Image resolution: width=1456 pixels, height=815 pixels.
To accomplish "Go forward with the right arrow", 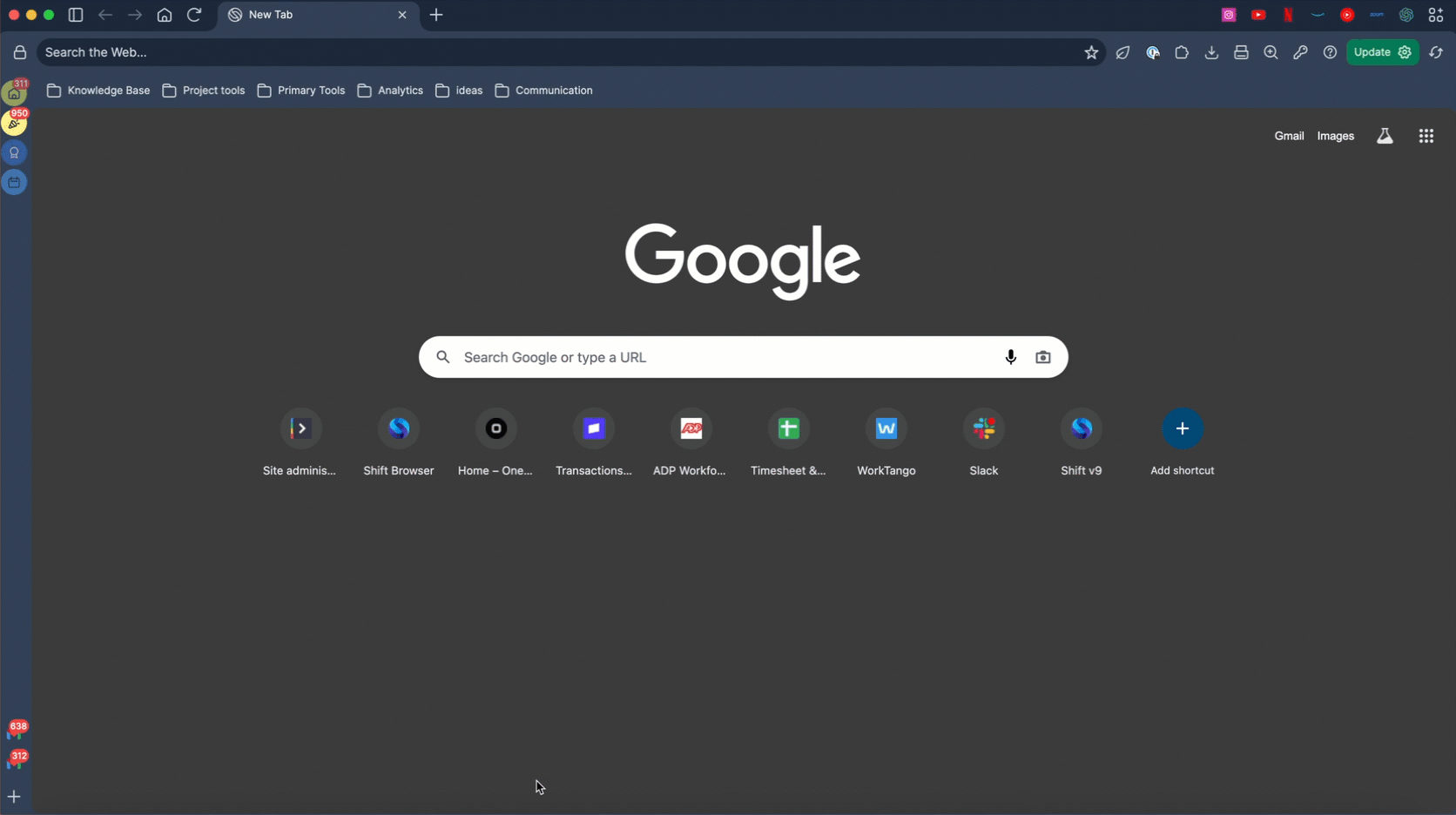I will [135, 15].
